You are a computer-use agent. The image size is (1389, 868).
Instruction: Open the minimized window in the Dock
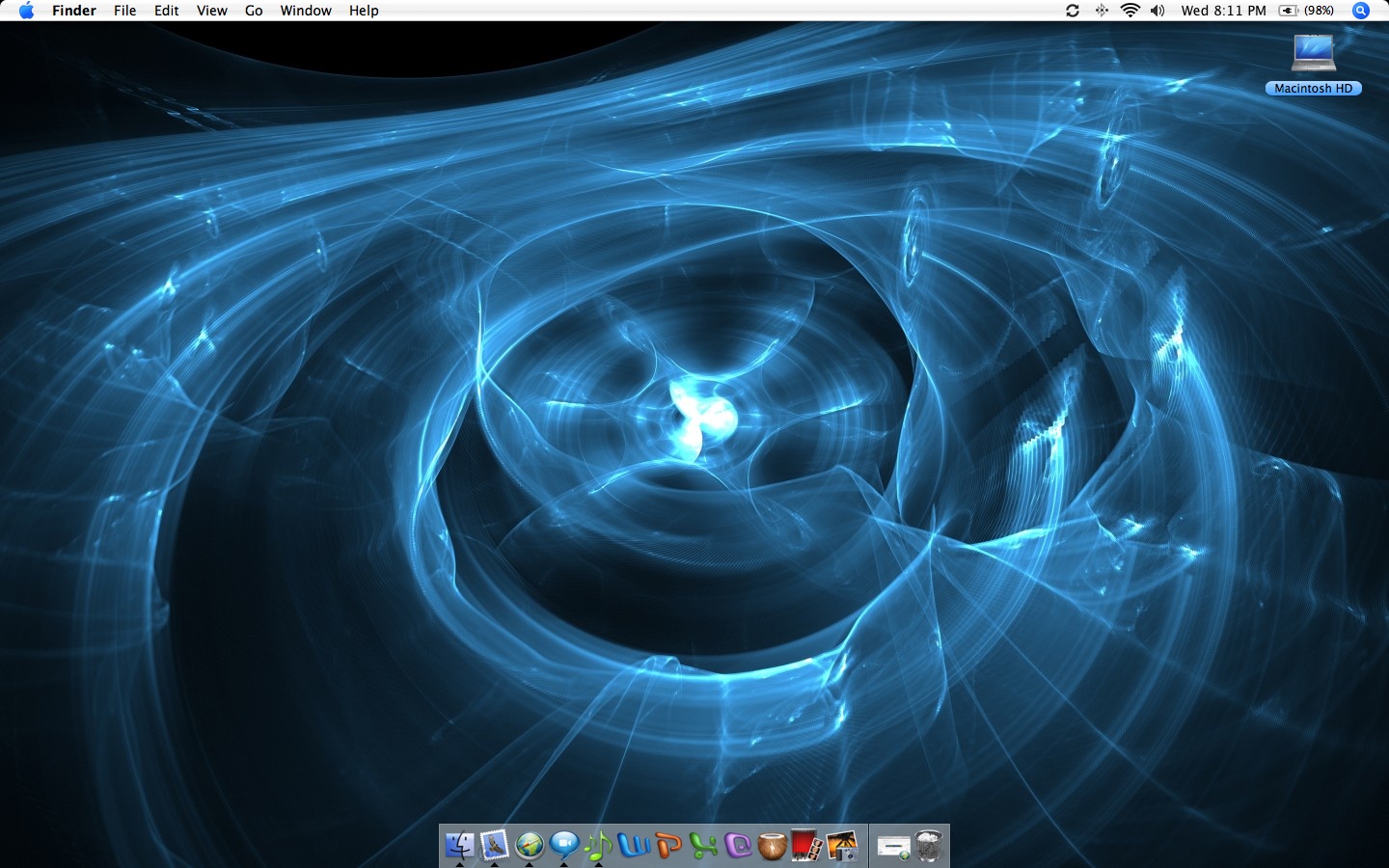click(893, 848)
